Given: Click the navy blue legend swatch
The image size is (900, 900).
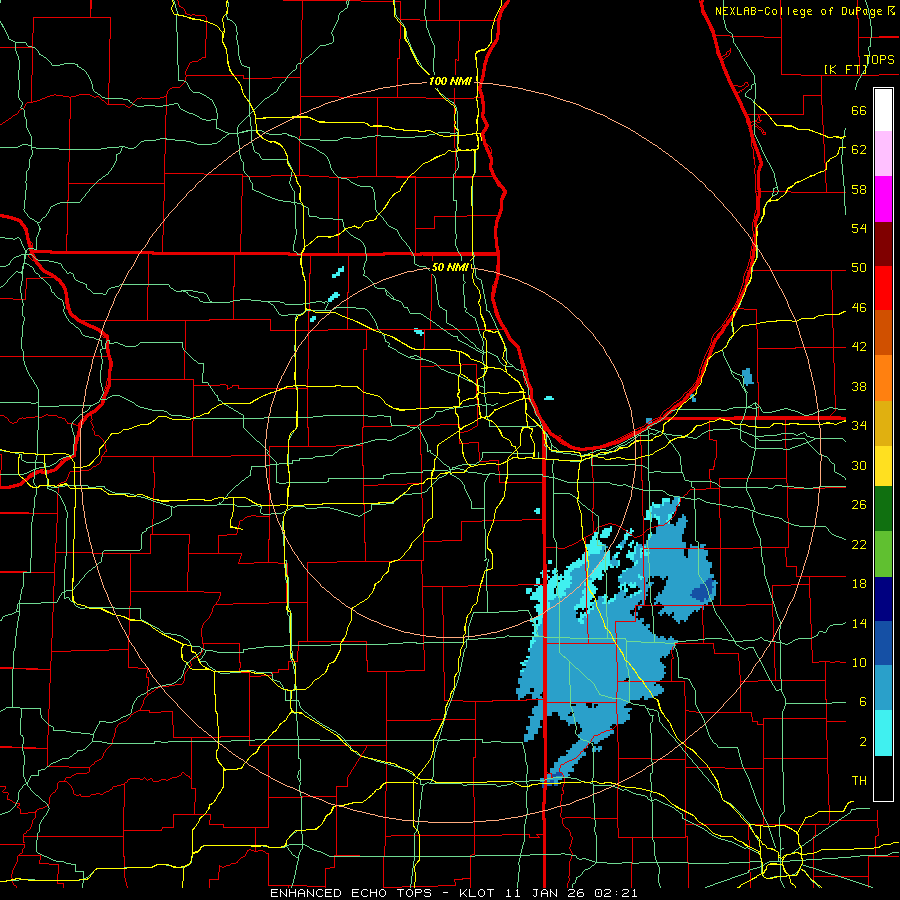Looking at the screenshot, I should click(x=883, y=599).
